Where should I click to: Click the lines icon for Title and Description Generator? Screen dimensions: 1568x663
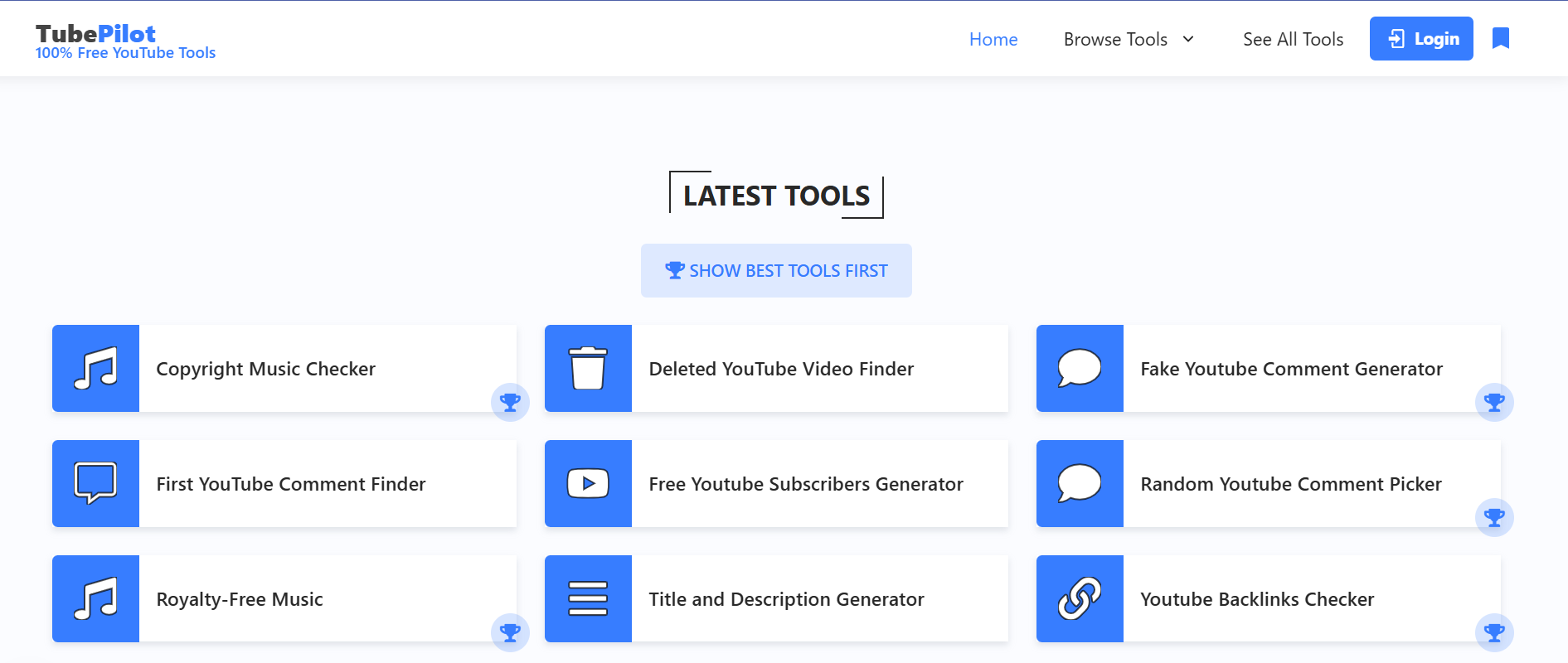pos(588,598)
